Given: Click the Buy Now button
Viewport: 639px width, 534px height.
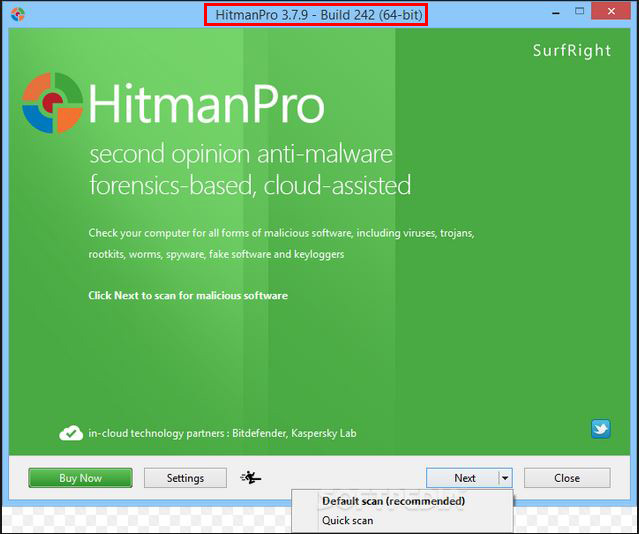Looking at the screenshot, I should pyautogui.click(x=80, y=478).
